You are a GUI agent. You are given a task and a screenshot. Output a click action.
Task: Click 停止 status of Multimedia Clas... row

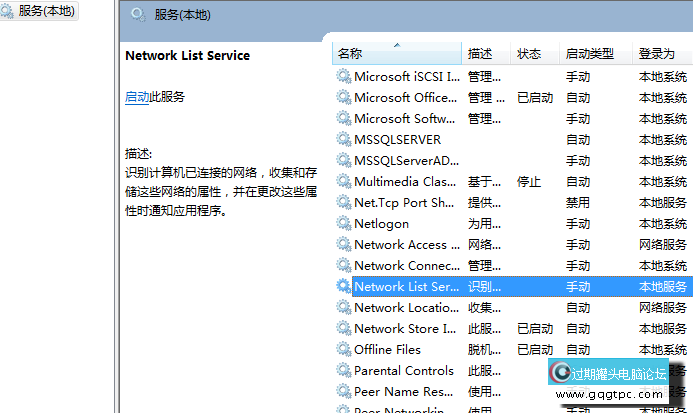(529, 182)
